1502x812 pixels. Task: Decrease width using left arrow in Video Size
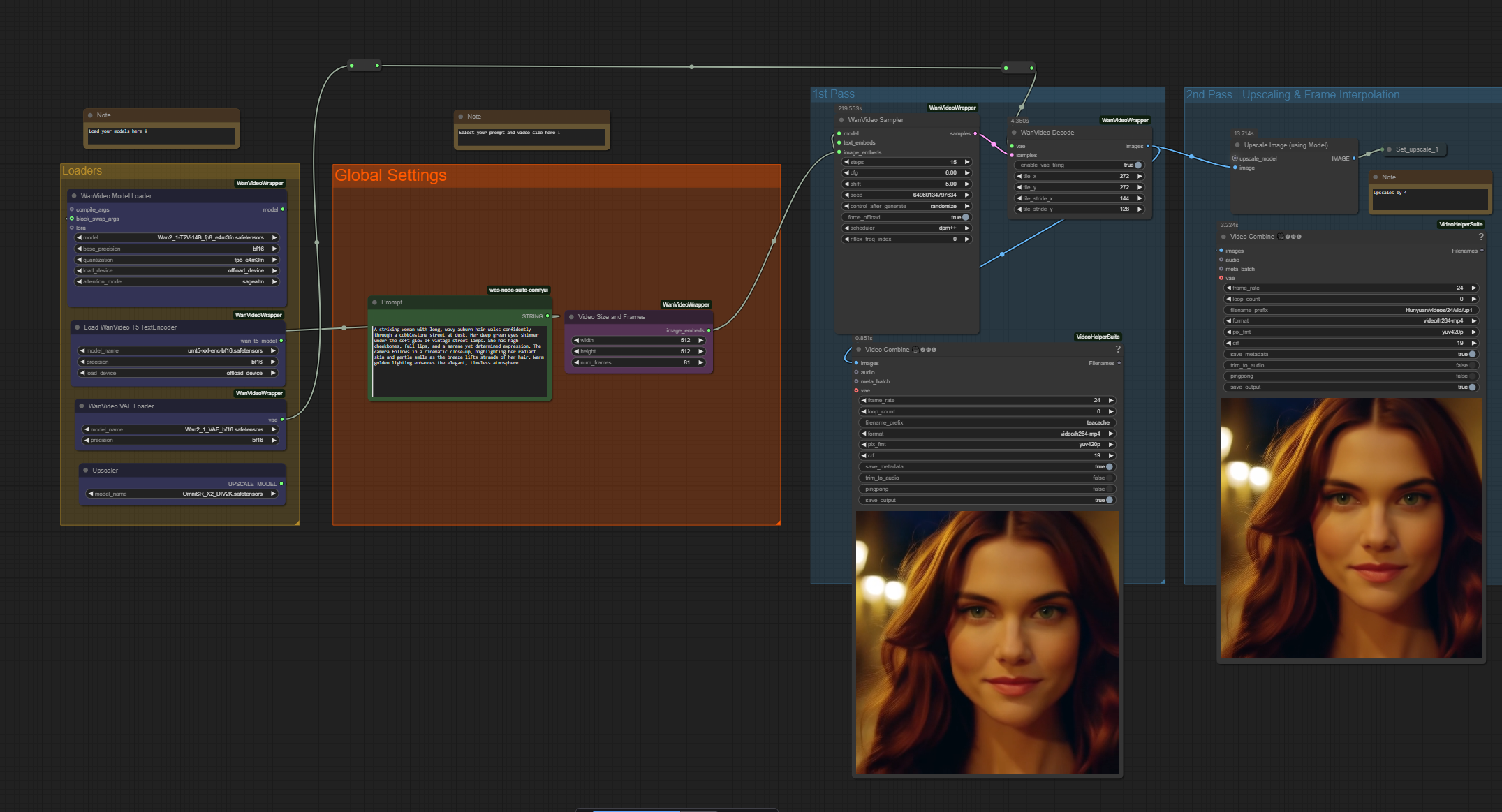576,341
